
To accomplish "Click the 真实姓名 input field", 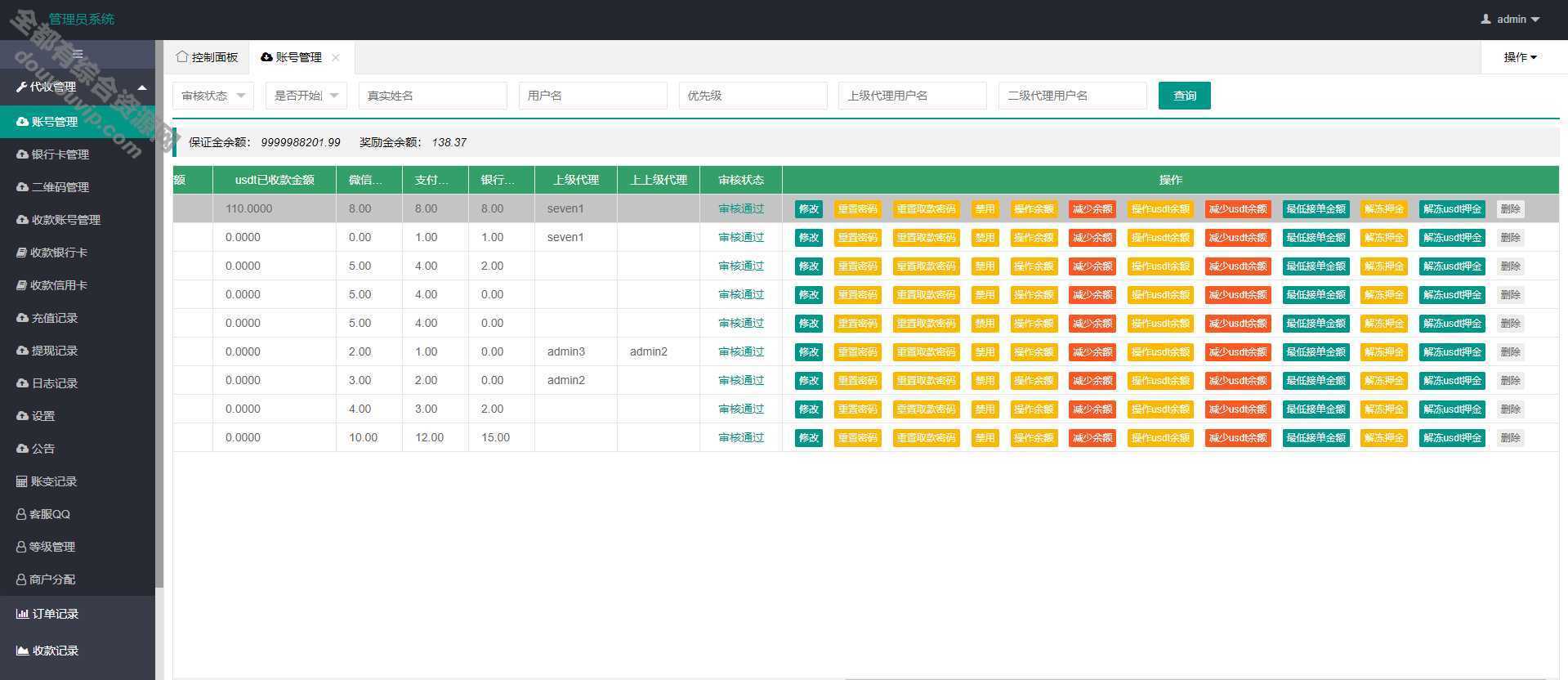I will coord(433,96).
